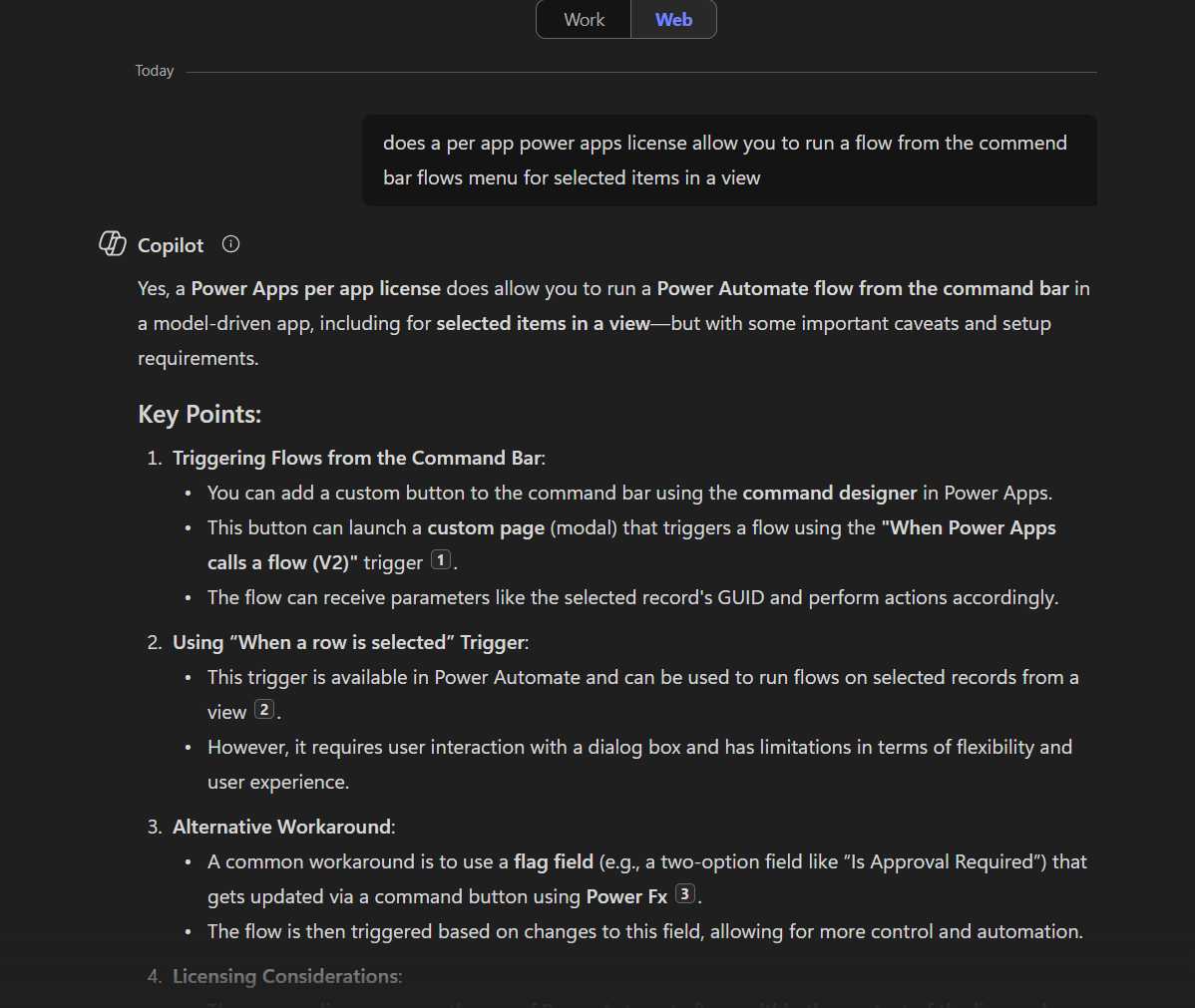Click the bullet about selected record's GUID
The image size is (1195, 1008).
pyautogui.click(x=632, y=598)
